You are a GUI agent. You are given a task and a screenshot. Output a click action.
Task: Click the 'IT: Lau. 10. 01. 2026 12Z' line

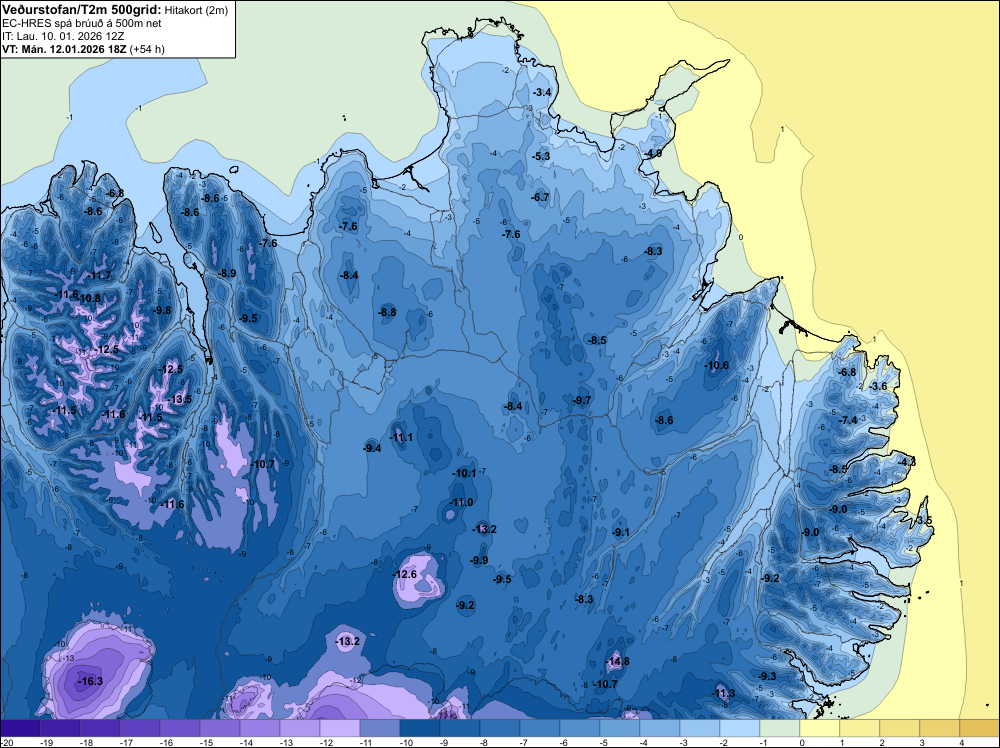point(64,36)
